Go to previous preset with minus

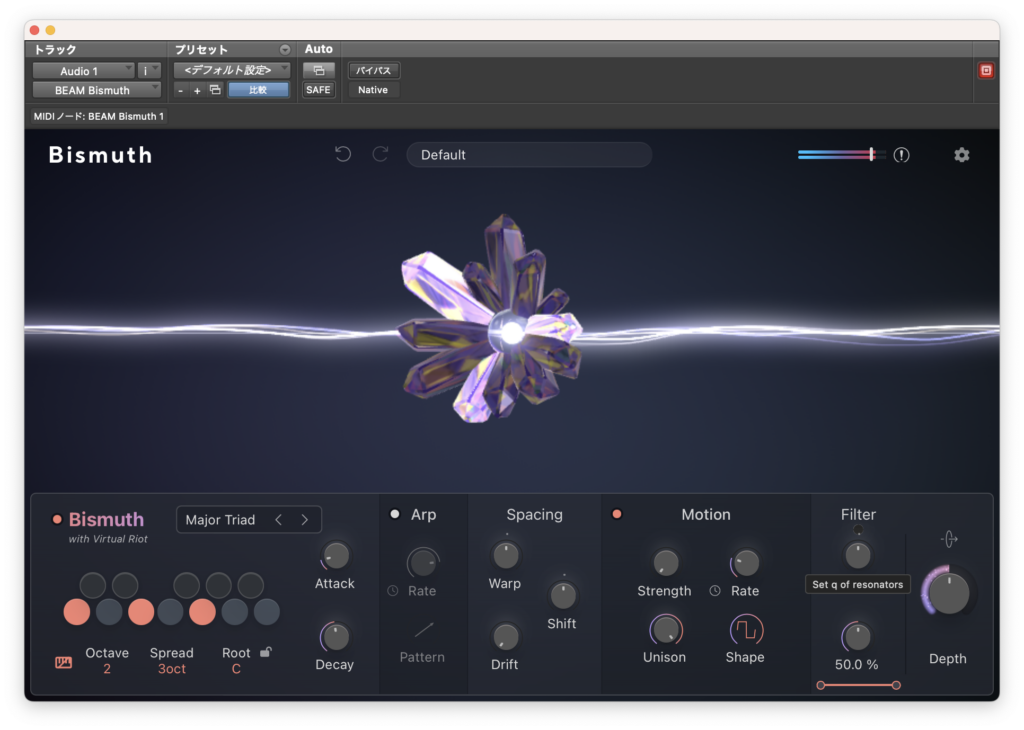(180, 91)
